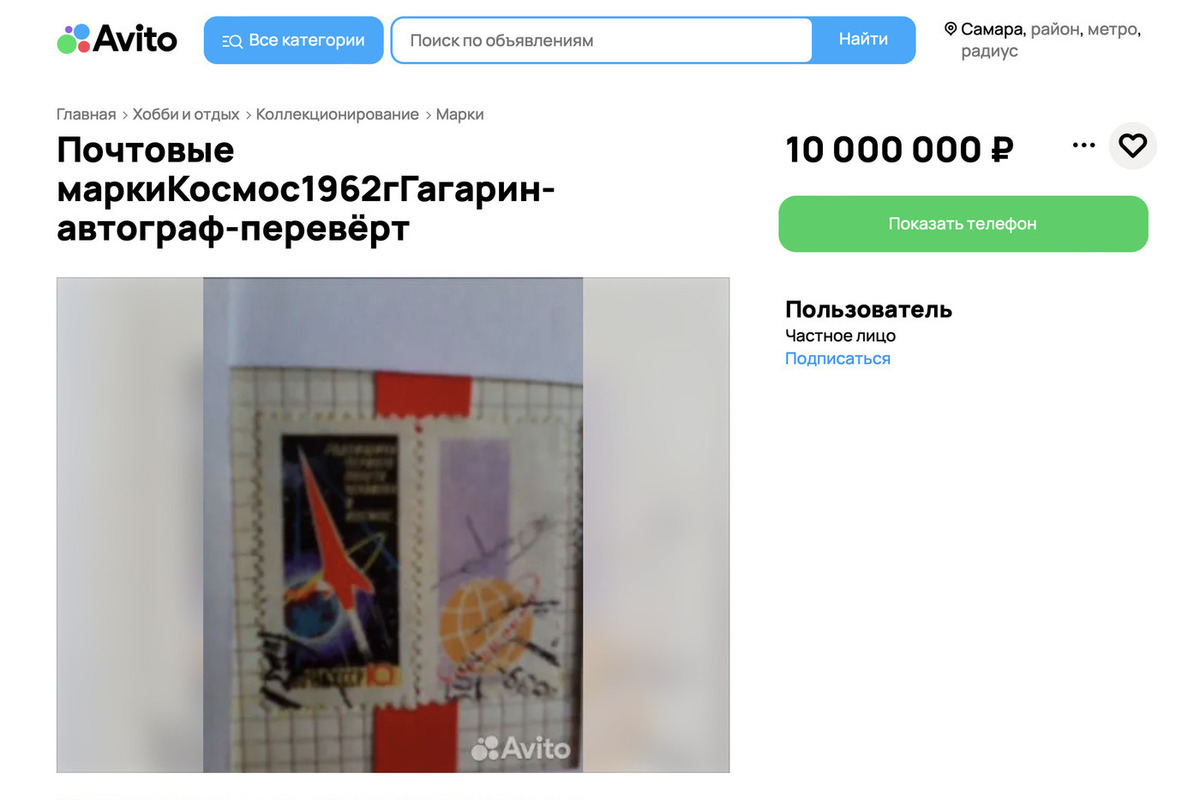This screenshot has height=800, width=1200.
Task: Click the listing title Почтовые марки Космос
Action: click(306, 189)
